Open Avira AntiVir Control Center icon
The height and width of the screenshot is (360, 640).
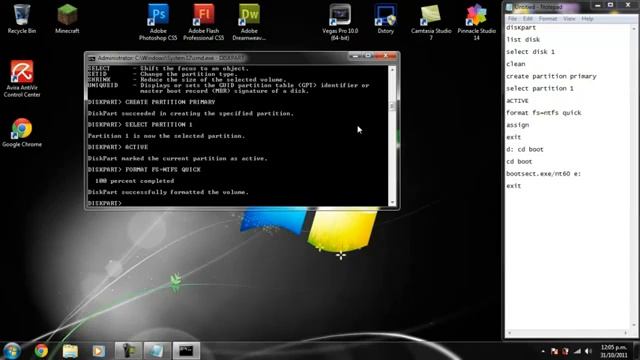point(22,79)
